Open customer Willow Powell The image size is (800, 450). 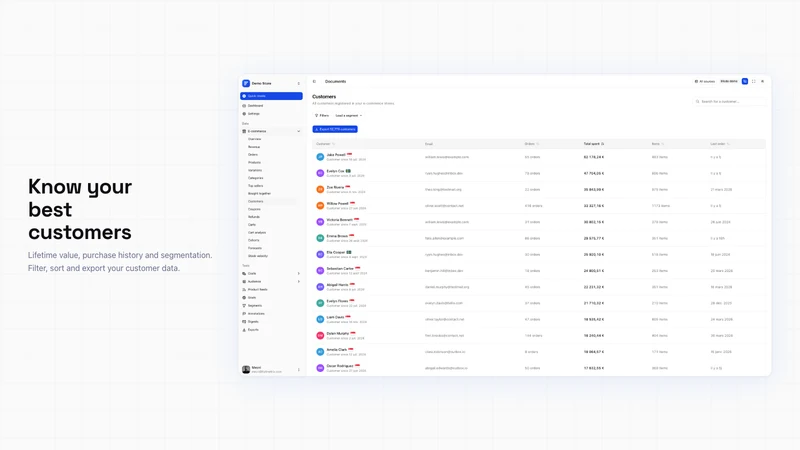[x=337, y=204]
